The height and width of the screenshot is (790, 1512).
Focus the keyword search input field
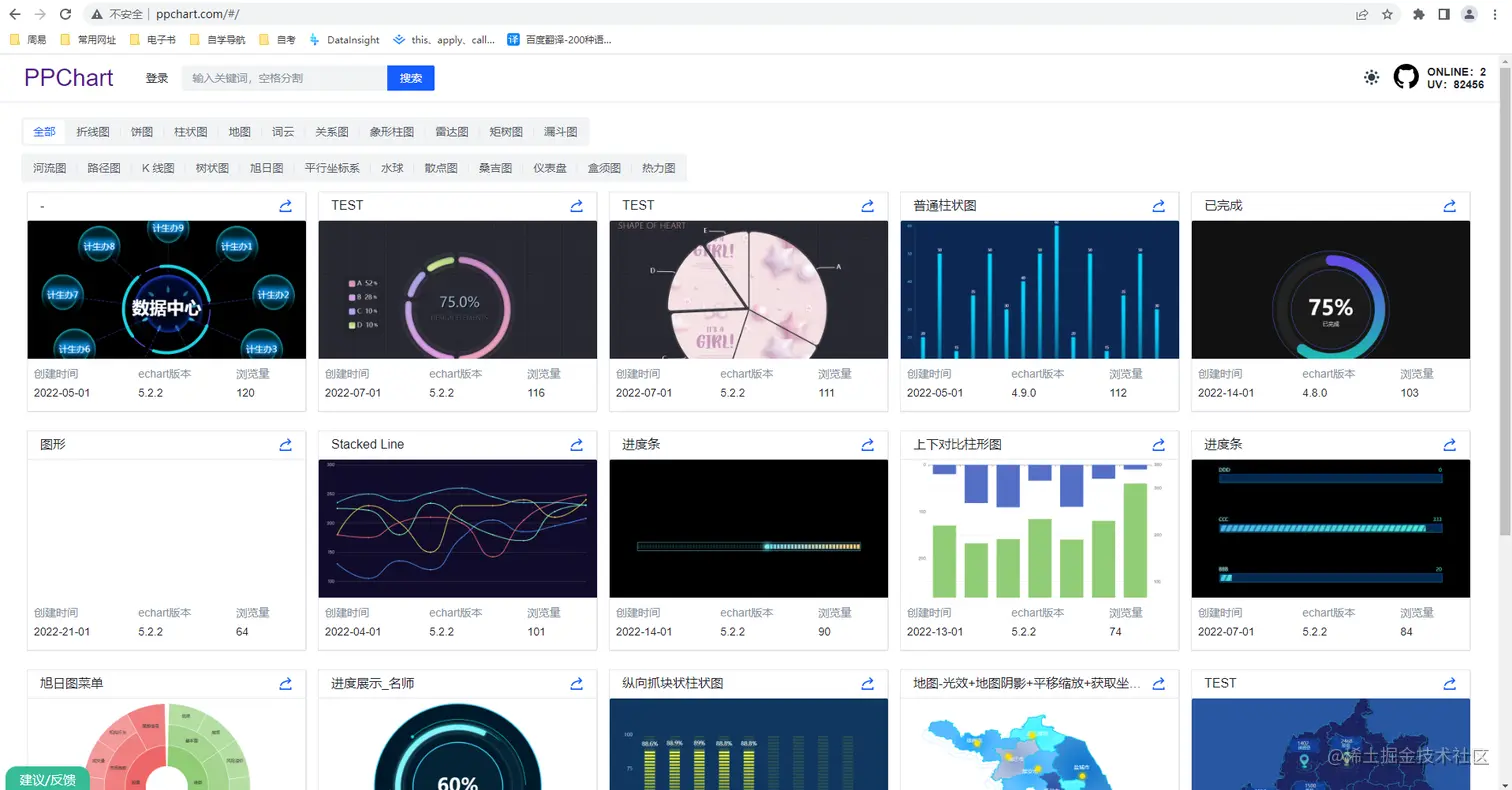point(284,78)
